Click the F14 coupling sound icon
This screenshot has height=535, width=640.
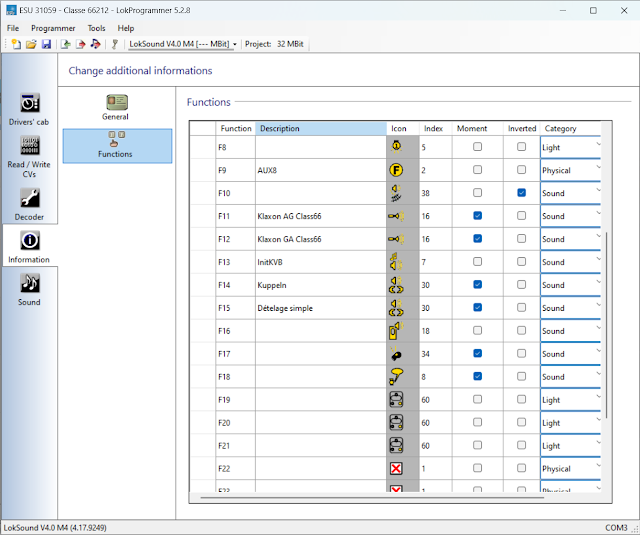tap(396, 285)
